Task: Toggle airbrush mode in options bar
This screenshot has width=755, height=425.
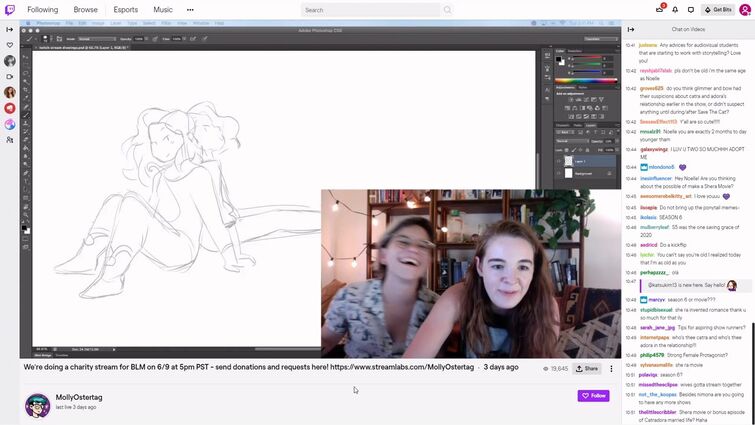Action: point(193,39)
